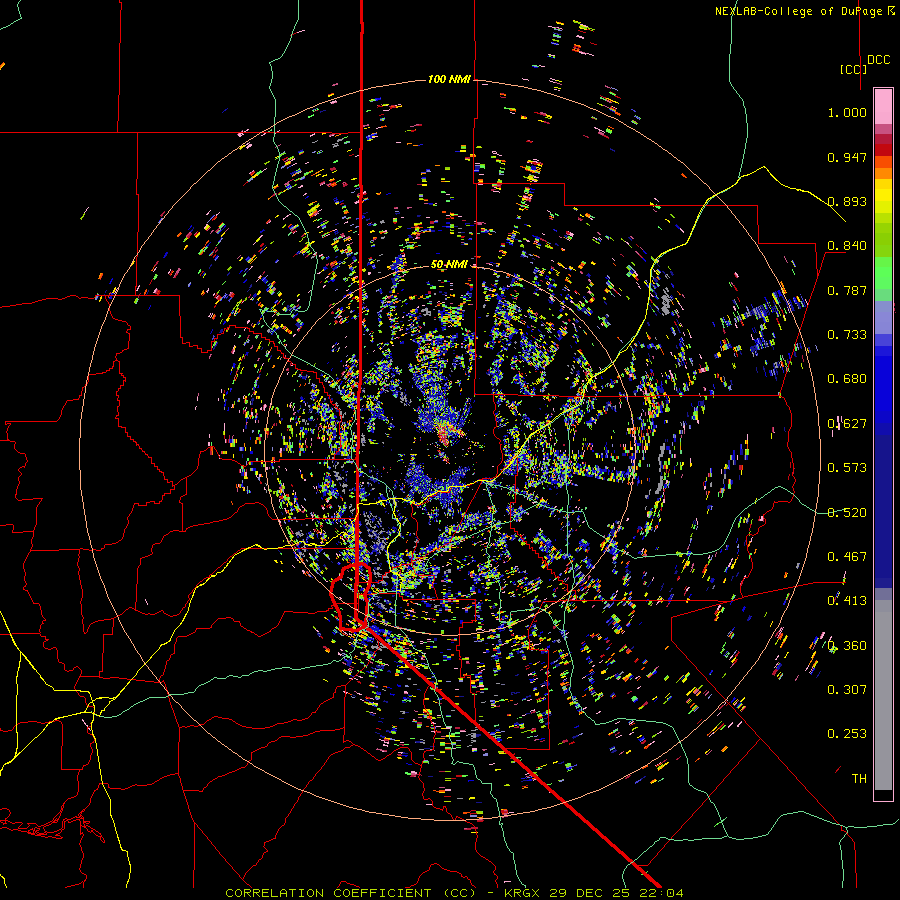Select the 0.627 legend value
Viewport: 900px width, 900px height.
pyautogui.click(x=847, y=424)
